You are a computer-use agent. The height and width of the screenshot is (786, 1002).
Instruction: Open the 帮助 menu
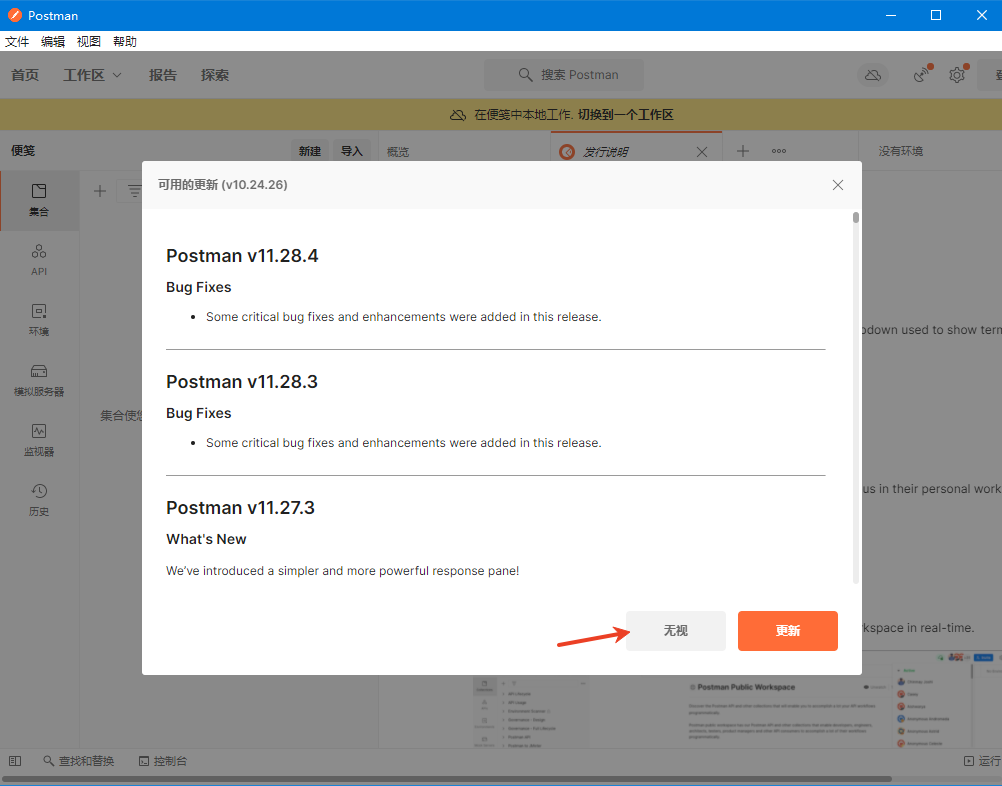pyautogui.click(x=125, y=42)
